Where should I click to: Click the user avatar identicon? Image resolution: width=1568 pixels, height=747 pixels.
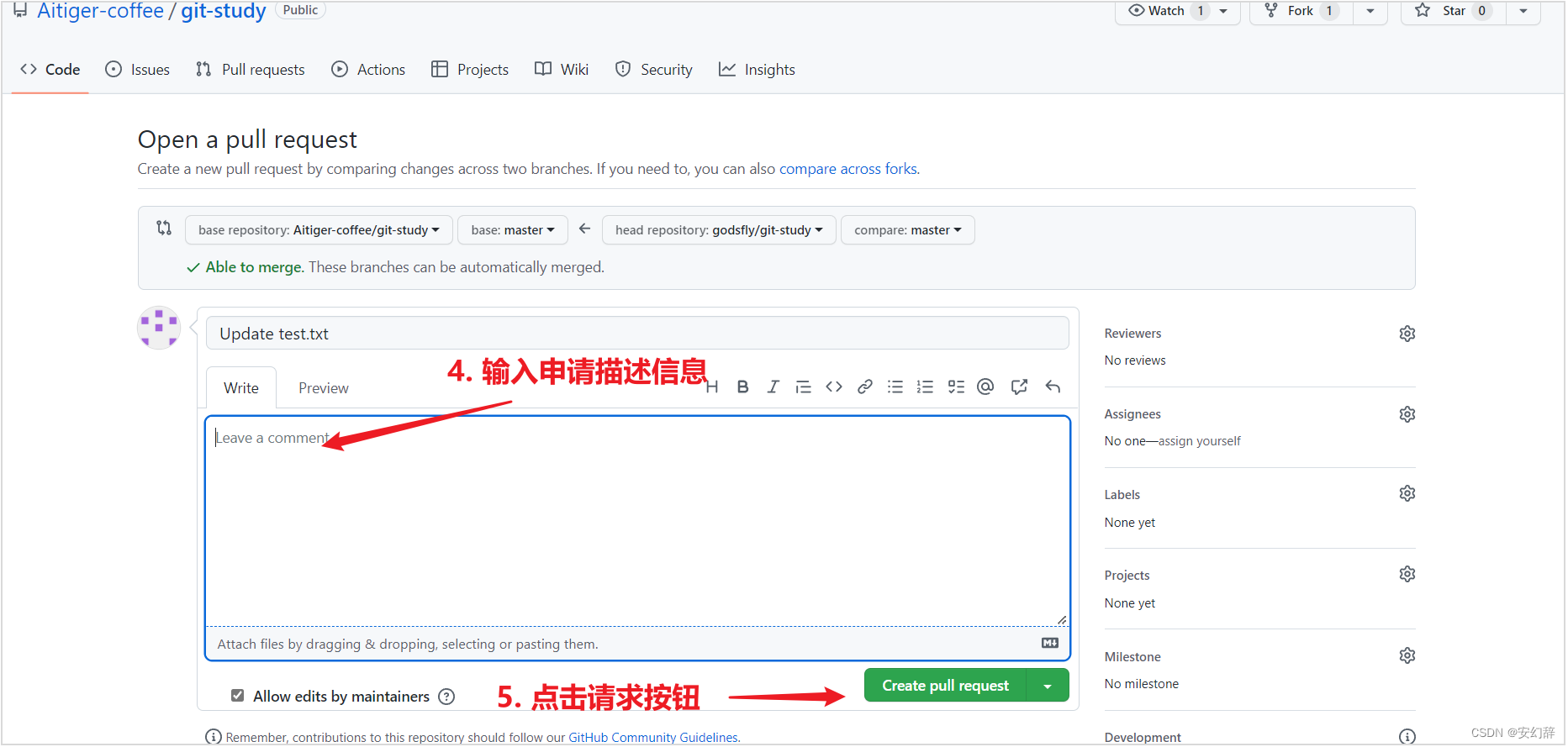[159, 328]
